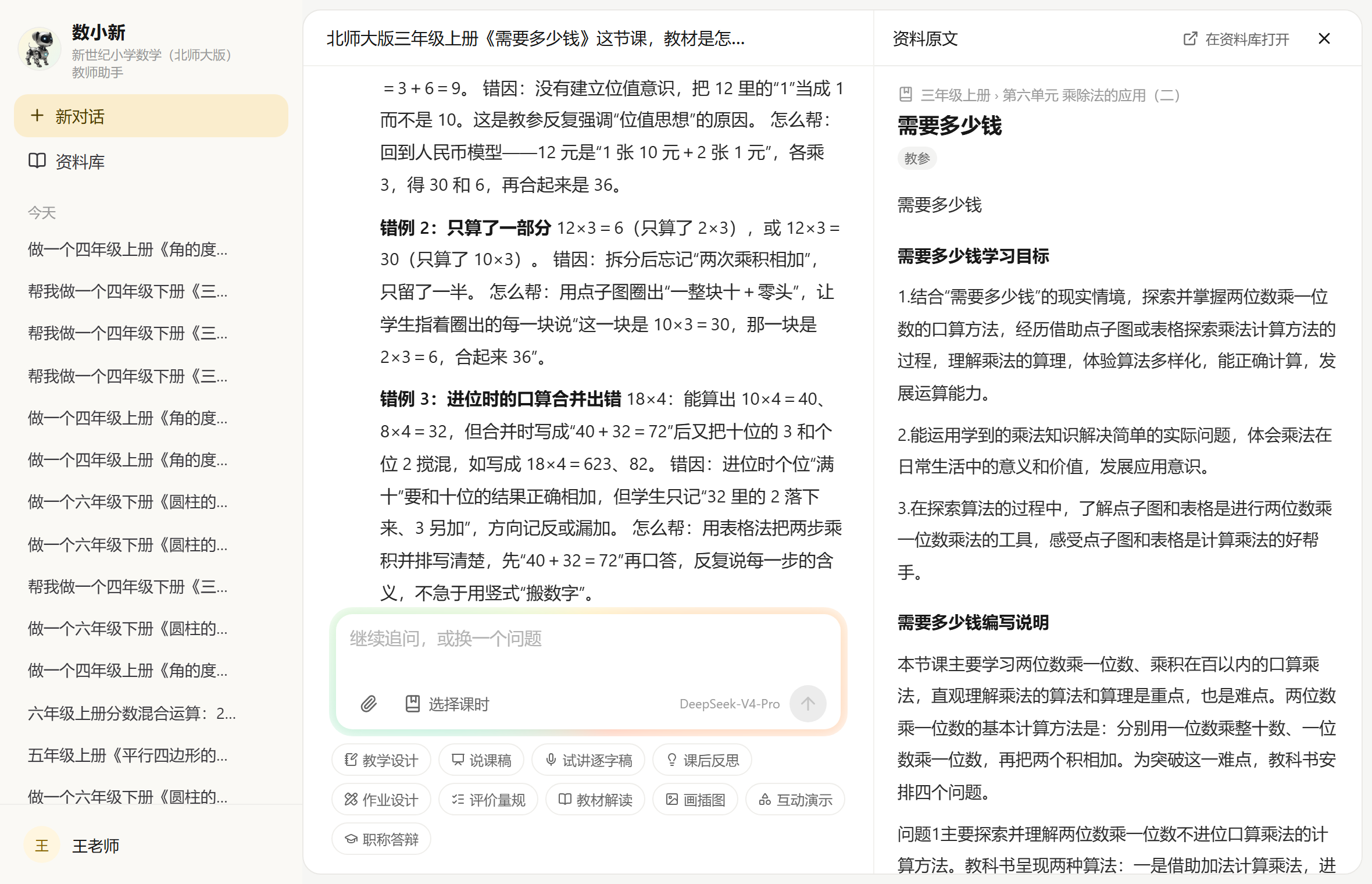Click the 需要多少钱学习目标 heading
Image resolution: width=1372 pixels, height=884 pixels.
(x=973, y=256)
